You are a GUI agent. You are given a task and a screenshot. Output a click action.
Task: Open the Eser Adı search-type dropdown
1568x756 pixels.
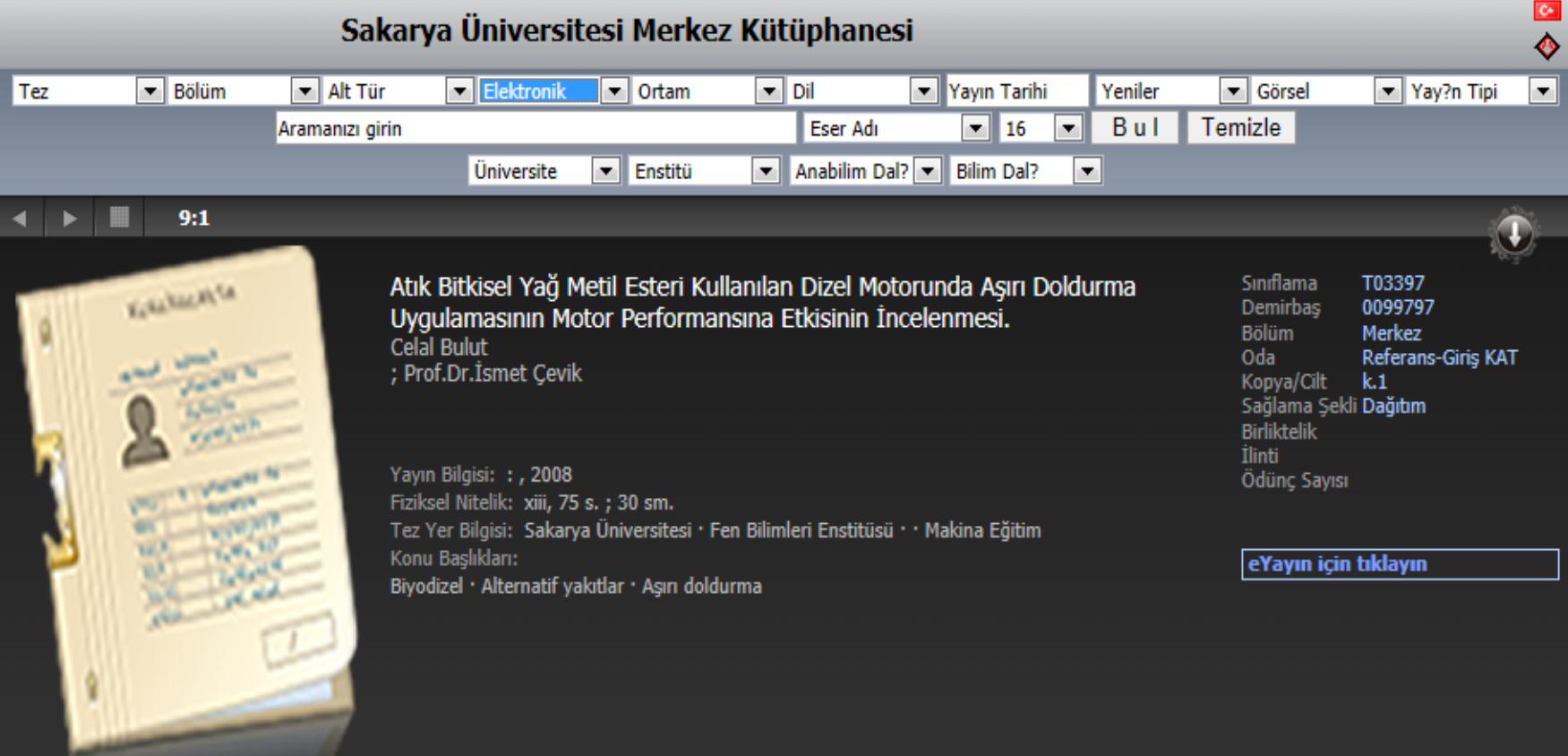[x=896, y=128]
